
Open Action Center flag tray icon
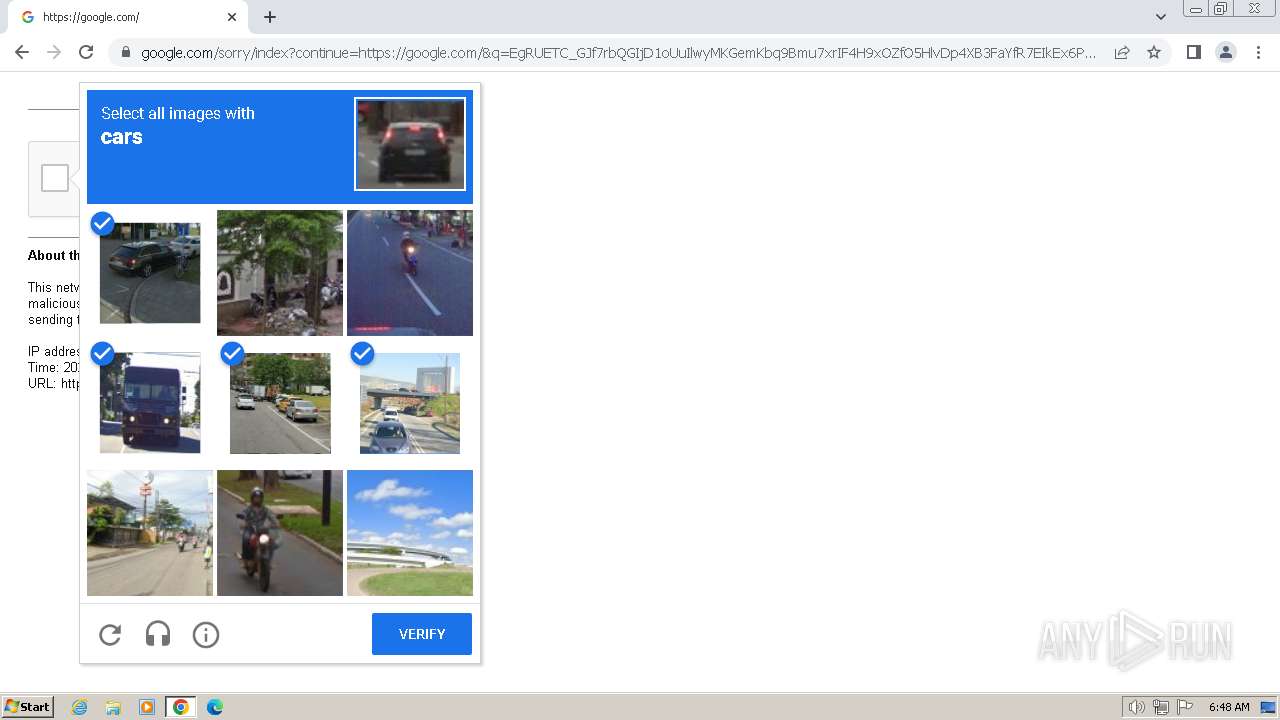[x=1185, y=707]
